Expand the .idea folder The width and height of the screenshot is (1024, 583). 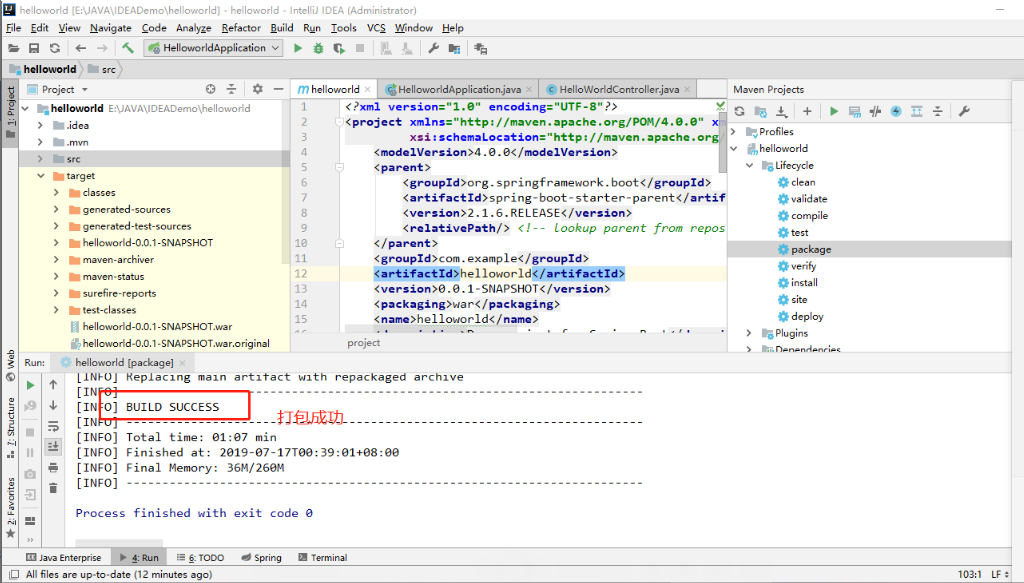40,125
